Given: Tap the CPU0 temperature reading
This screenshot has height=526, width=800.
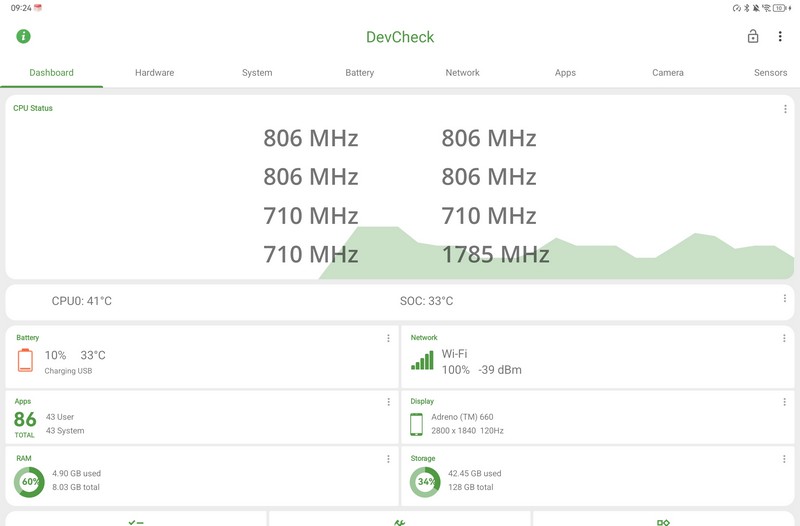Looking at the screenshot, I should click(82, 301).
